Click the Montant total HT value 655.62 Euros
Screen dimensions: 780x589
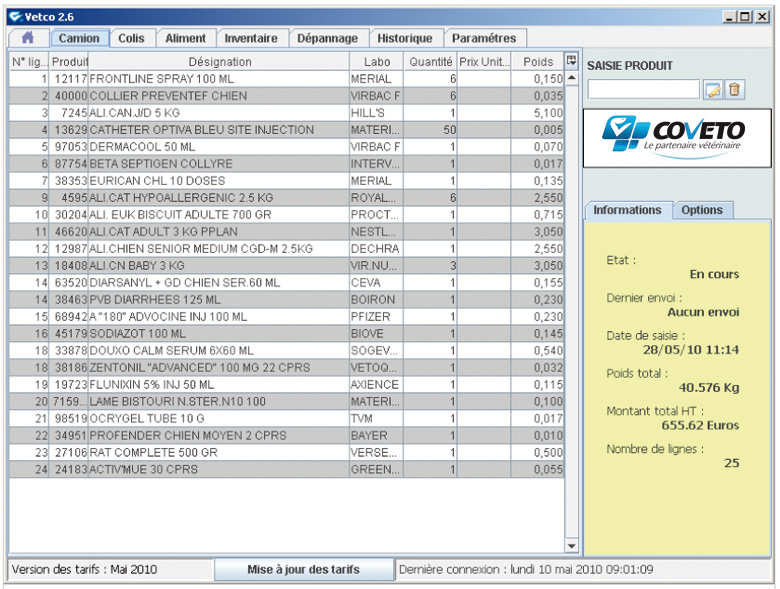point(700,425)
